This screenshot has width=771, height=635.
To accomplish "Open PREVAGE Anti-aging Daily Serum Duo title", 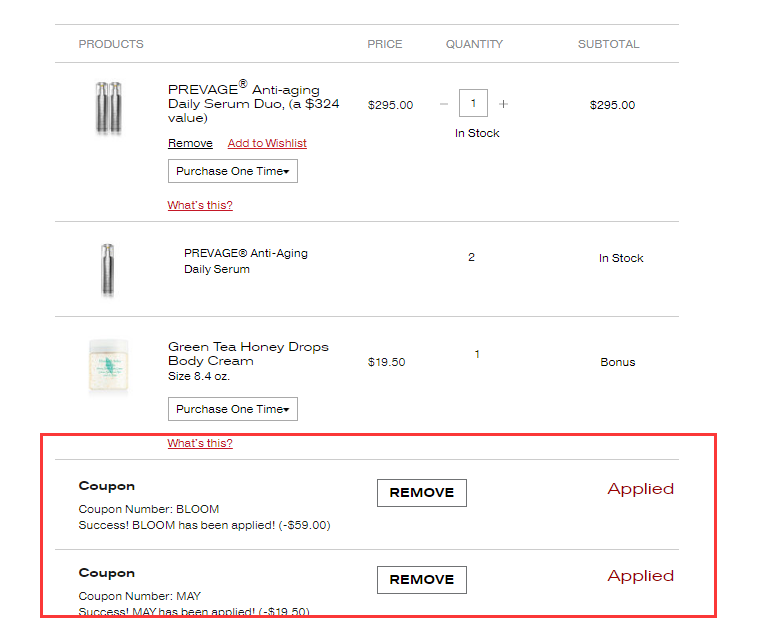I will [x=254, y=102].
